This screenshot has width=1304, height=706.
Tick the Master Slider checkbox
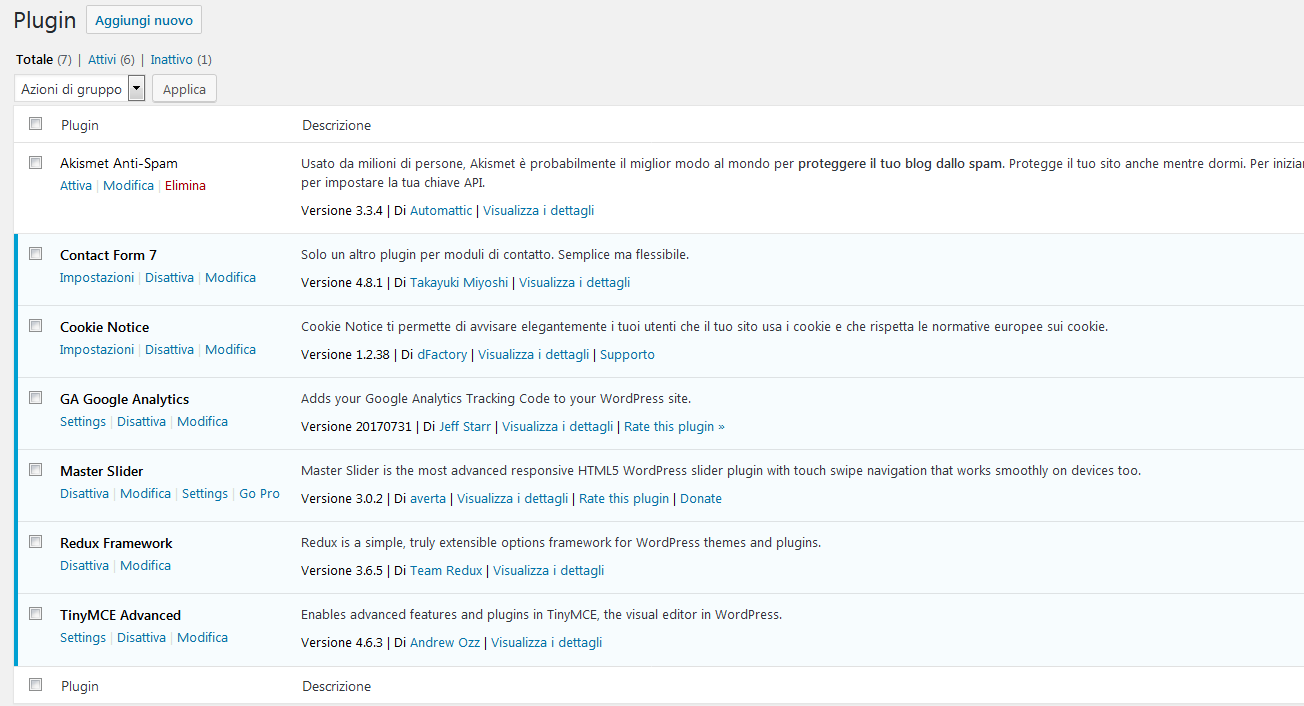point(36,470)
